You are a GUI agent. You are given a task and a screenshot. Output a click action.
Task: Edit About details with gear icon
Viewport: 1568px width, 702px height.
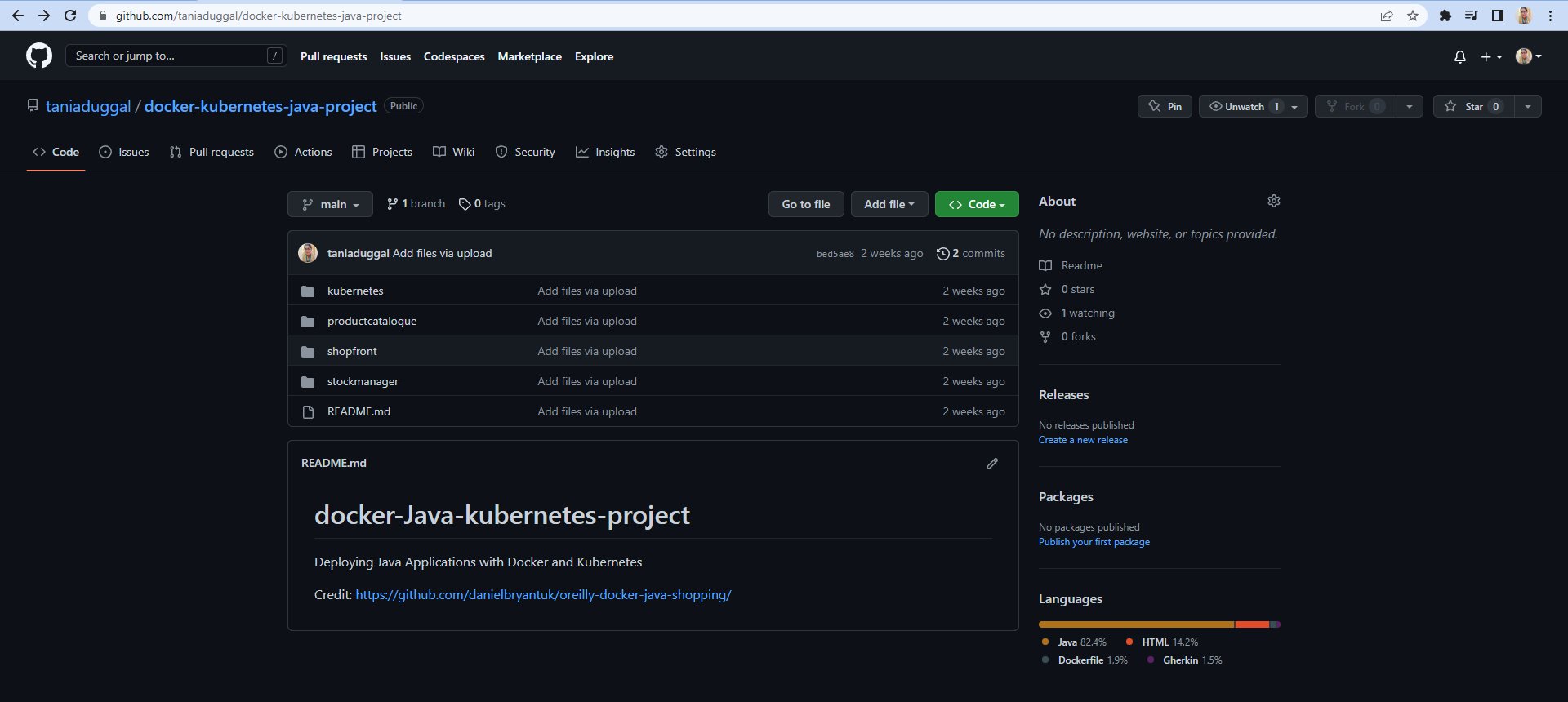(1274, 201)
